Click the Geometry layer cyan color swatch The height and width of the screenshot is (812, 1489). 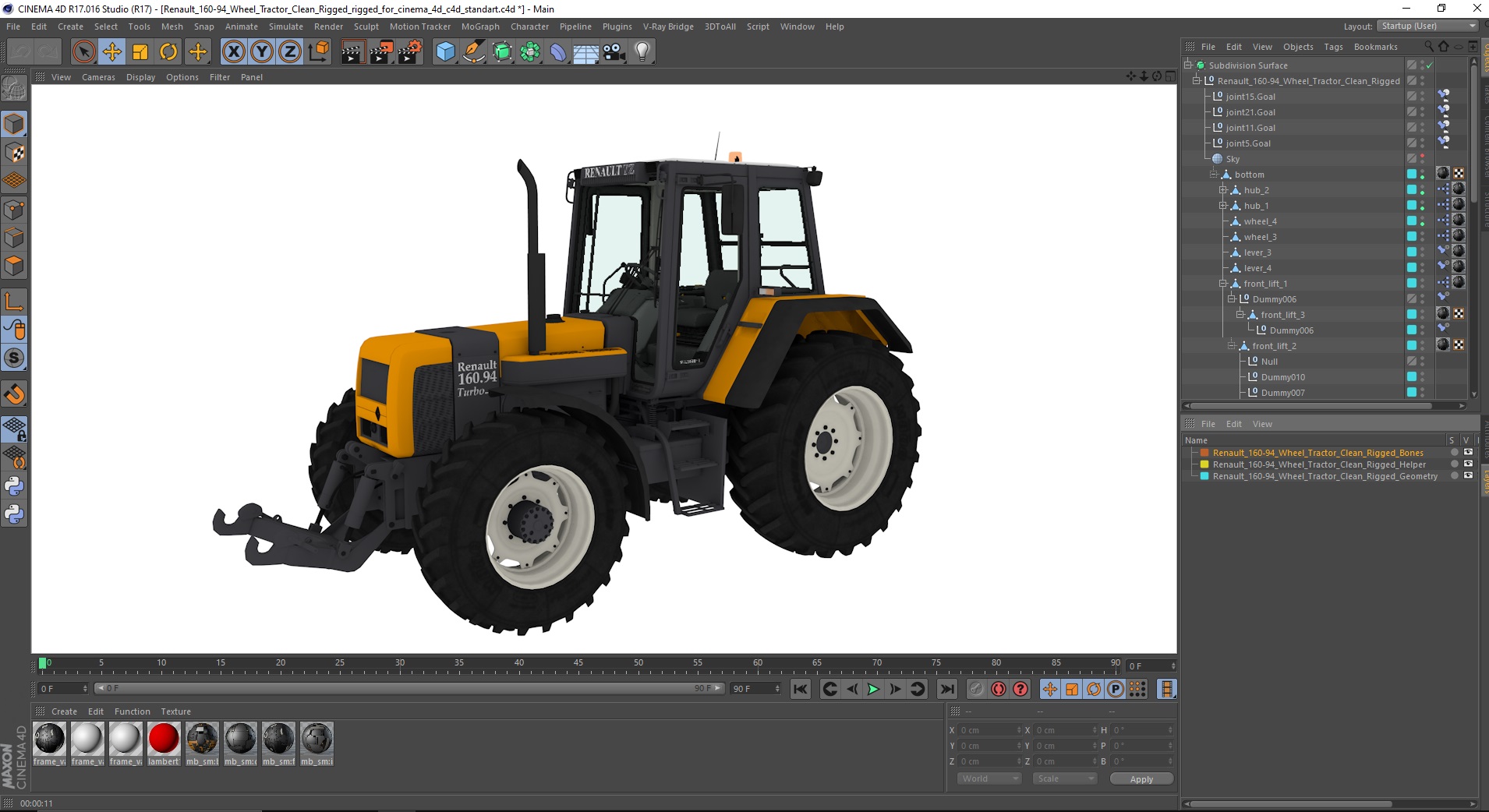[1204, 476]
